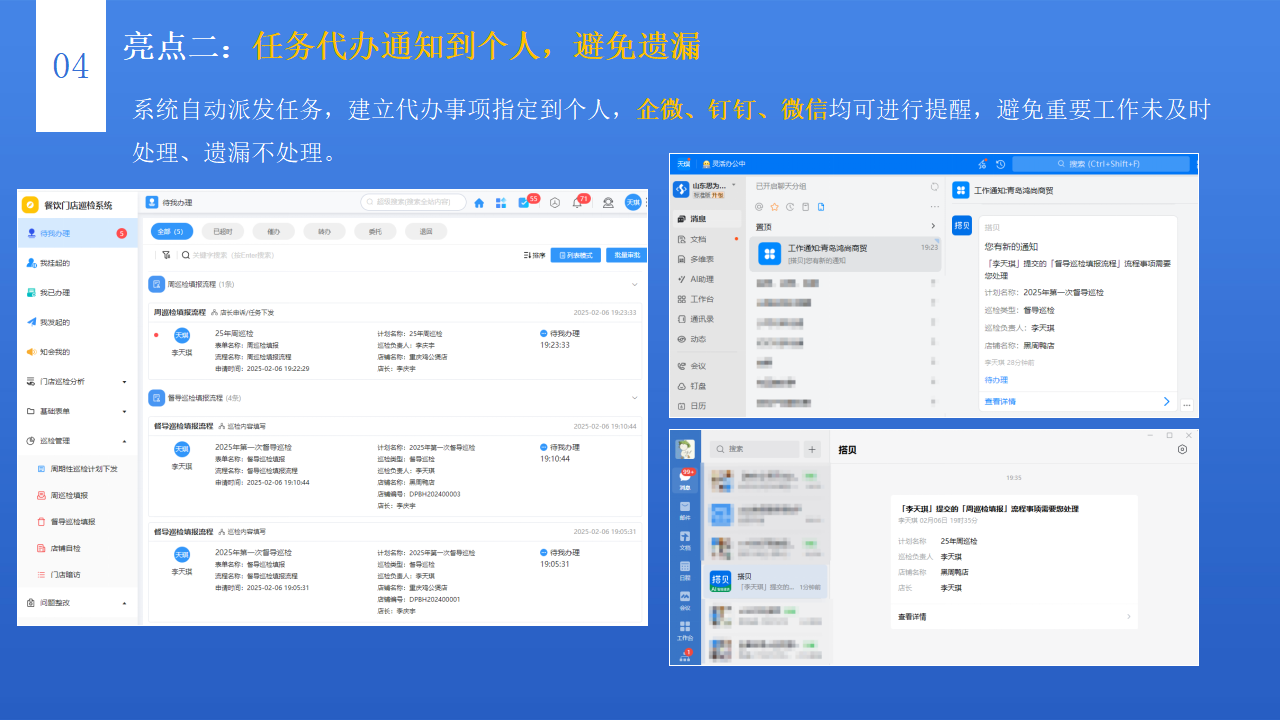Open the 日历 calendar
The image size is (1280, 720).
pos(695,406)
